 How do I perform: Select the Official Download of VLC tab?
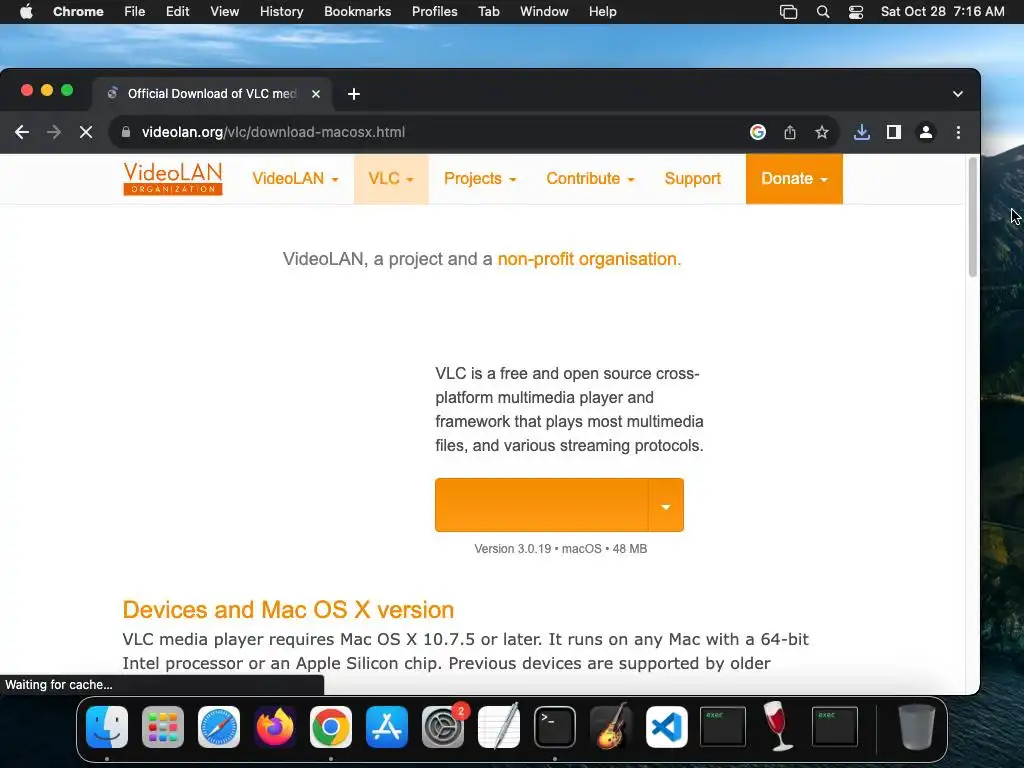pos(212,94)
